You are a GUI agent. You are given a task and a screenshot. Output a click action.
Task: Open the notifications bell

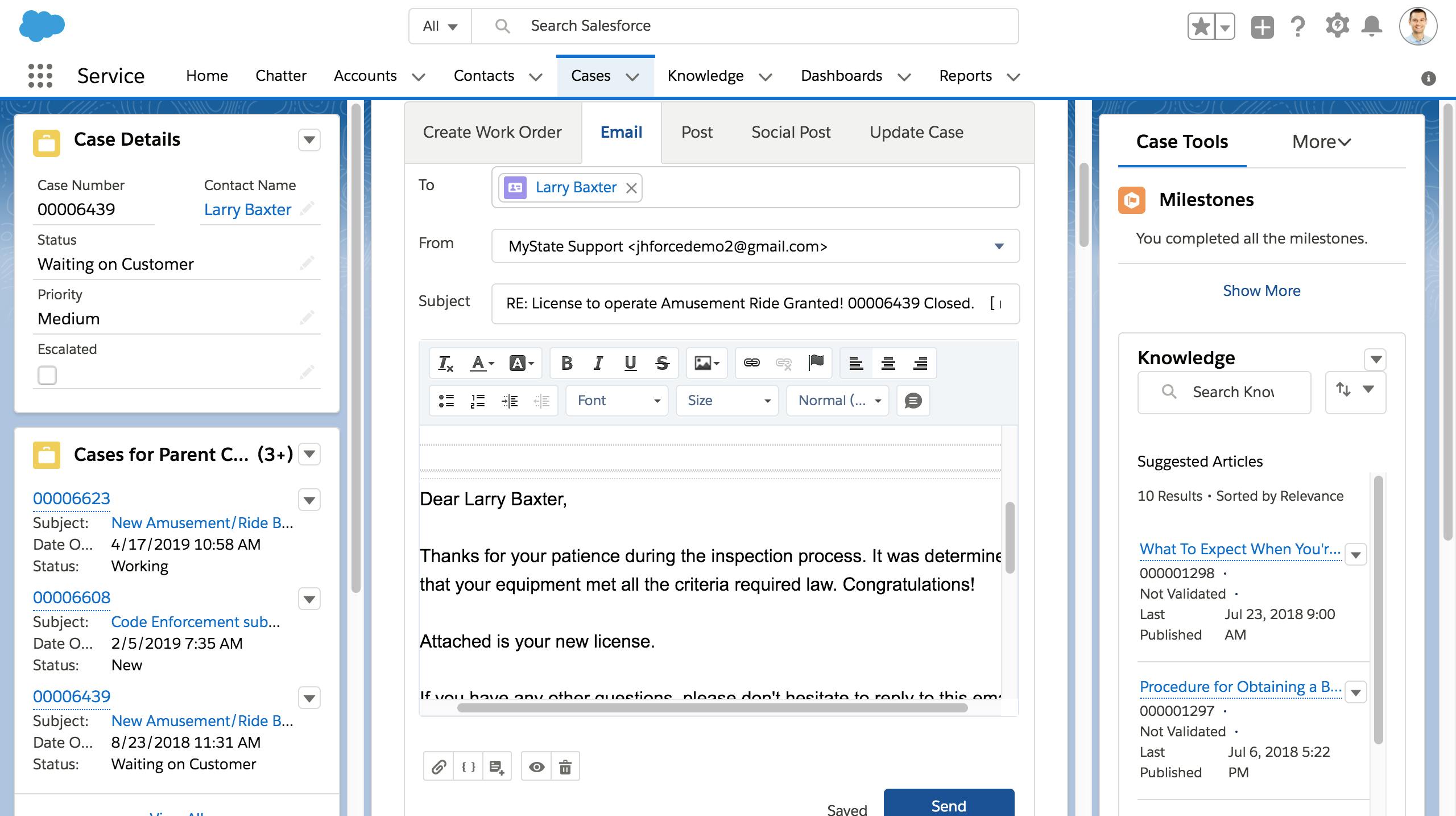[1372, 26]
